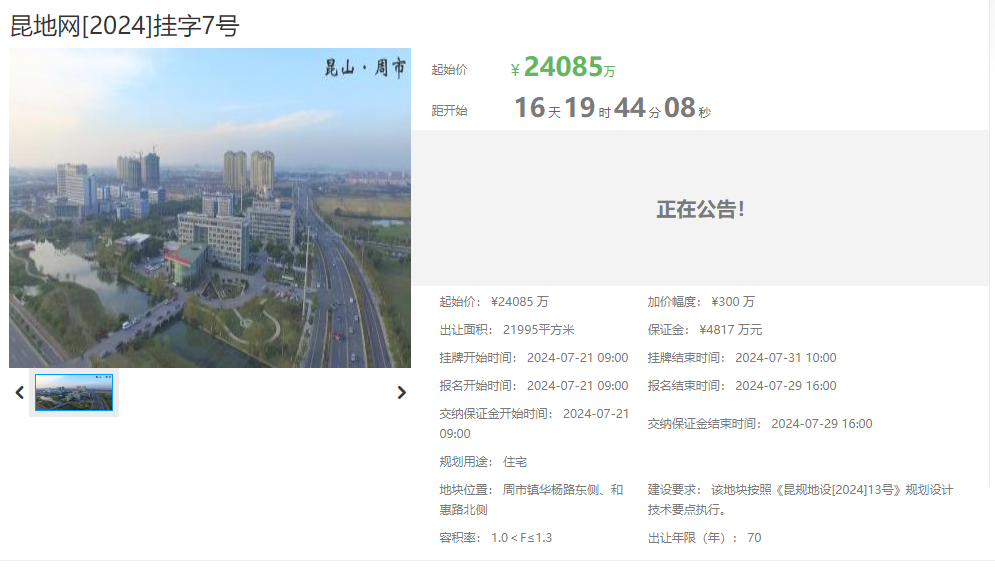This screenshot has height=568, width=995.
Task: Click the next image arrow
Action: (x=401, y=393)
